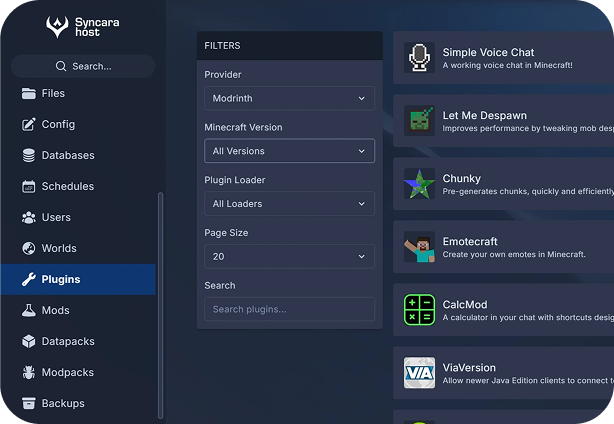Open the Minecraft Version dropdown
Screen dimensions: 614x424
pyautogui.click(x=289, y=151)
